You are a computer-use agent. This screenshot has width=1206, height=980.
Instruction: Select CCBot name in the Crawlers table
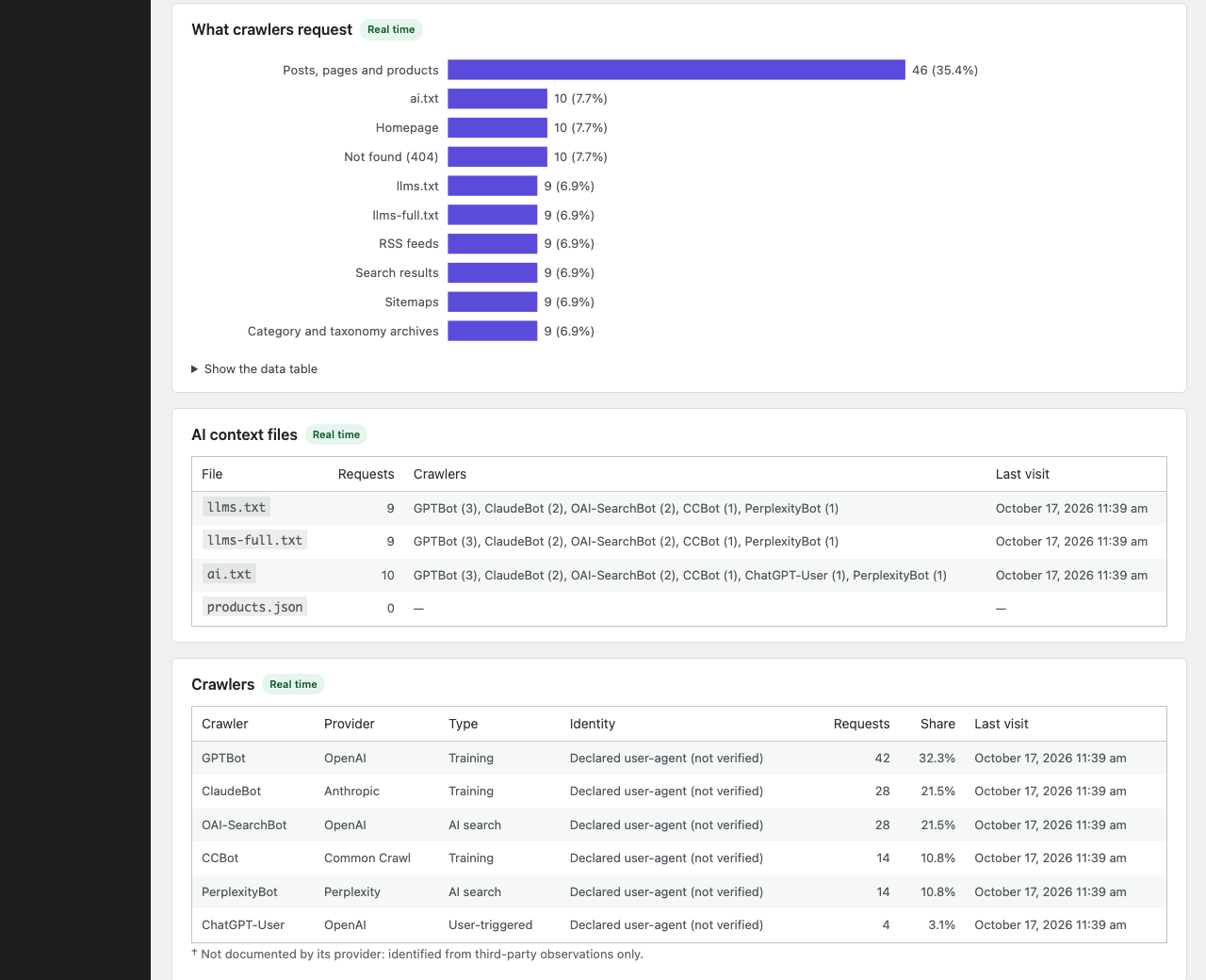(220, 858)
